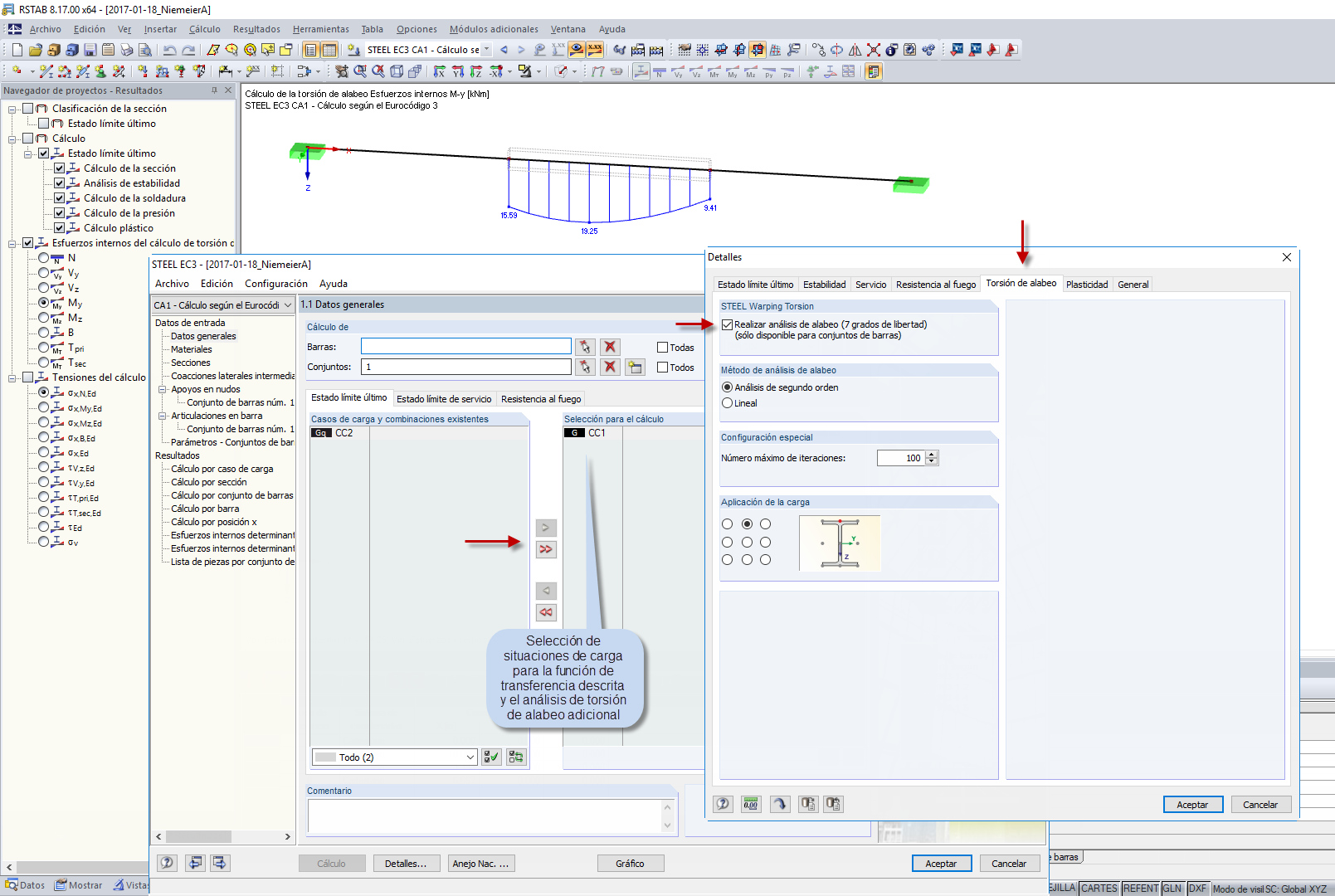This screenshot has width=1335, height=896.
Task: Click the Undo arrow icon
Action: (169, 50)
